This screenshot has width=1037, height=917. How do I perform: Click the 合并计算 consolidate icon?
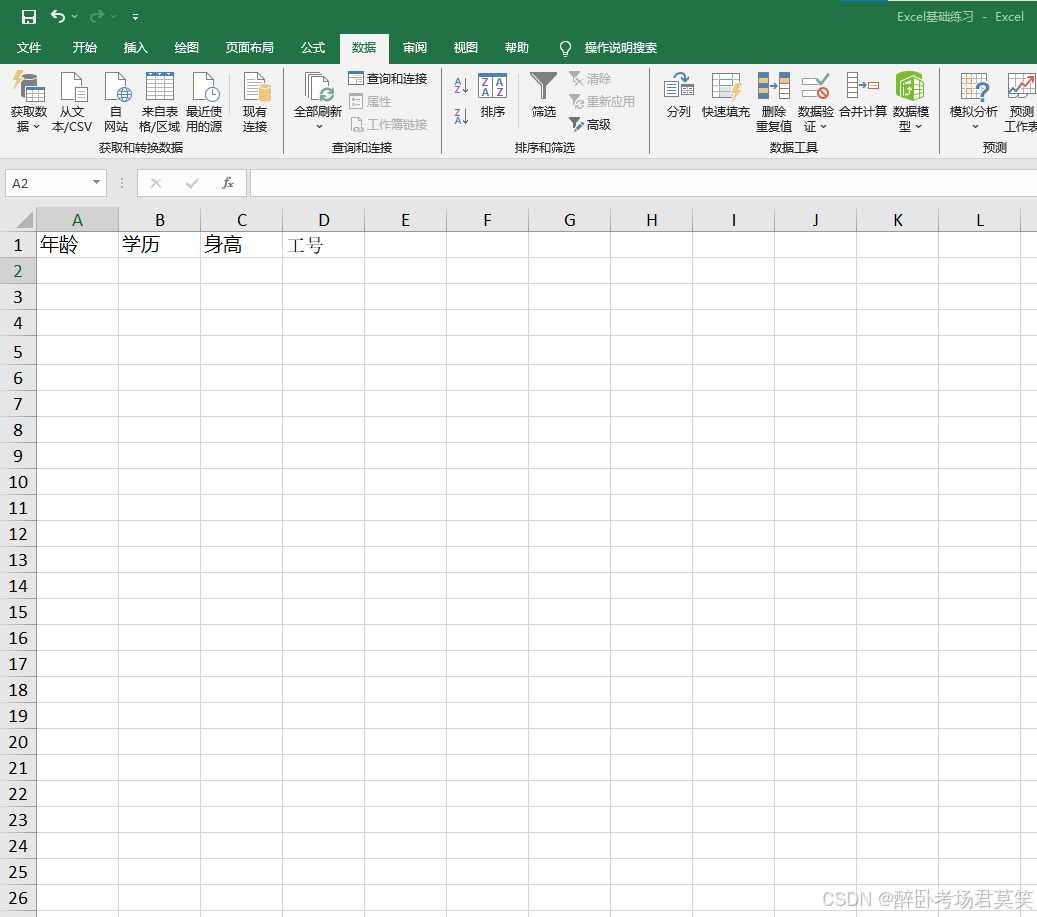coord(863,96)
